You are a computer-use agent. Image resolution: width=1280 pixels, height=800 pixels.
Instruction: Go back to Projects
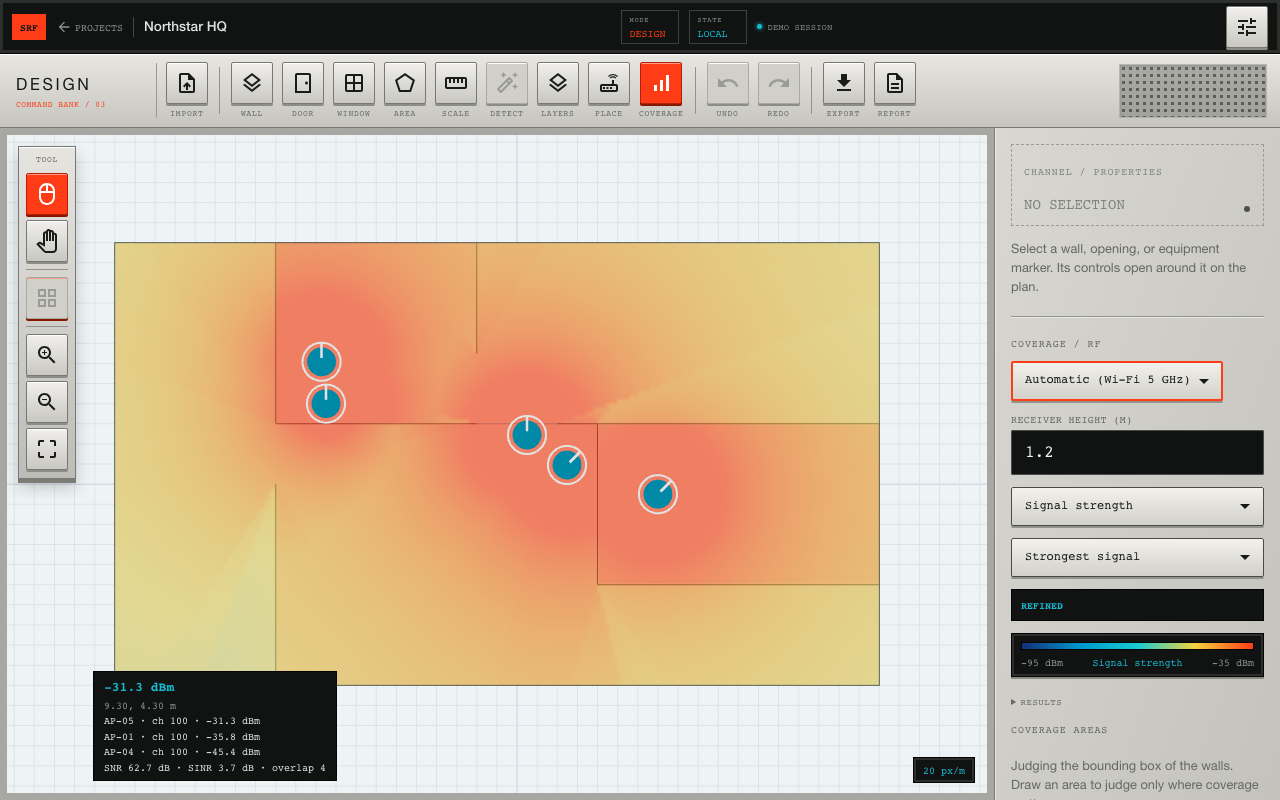click(91, 27)
